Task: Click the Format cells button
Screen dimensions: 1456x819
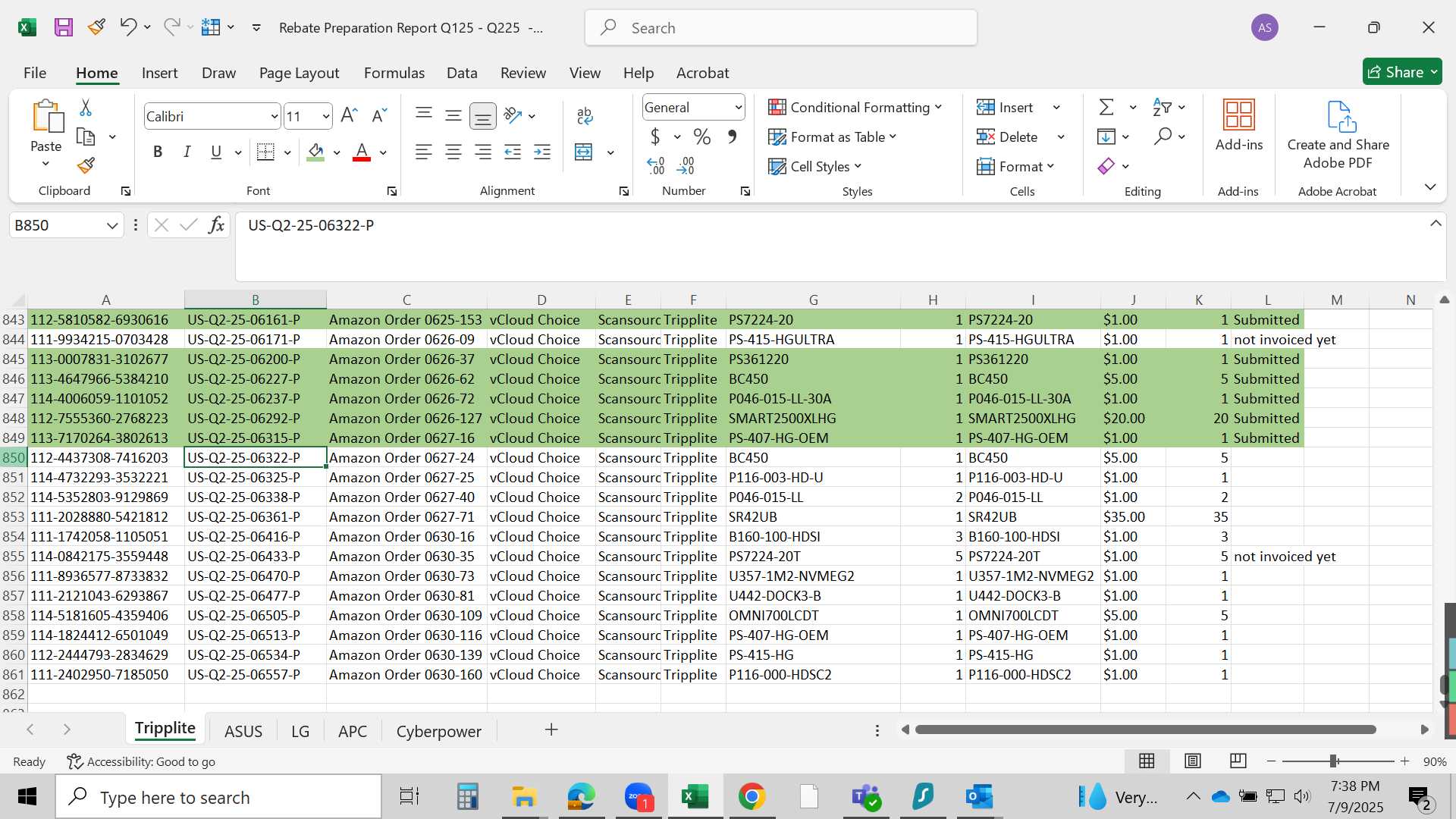Action: [x=1016, y=166]
